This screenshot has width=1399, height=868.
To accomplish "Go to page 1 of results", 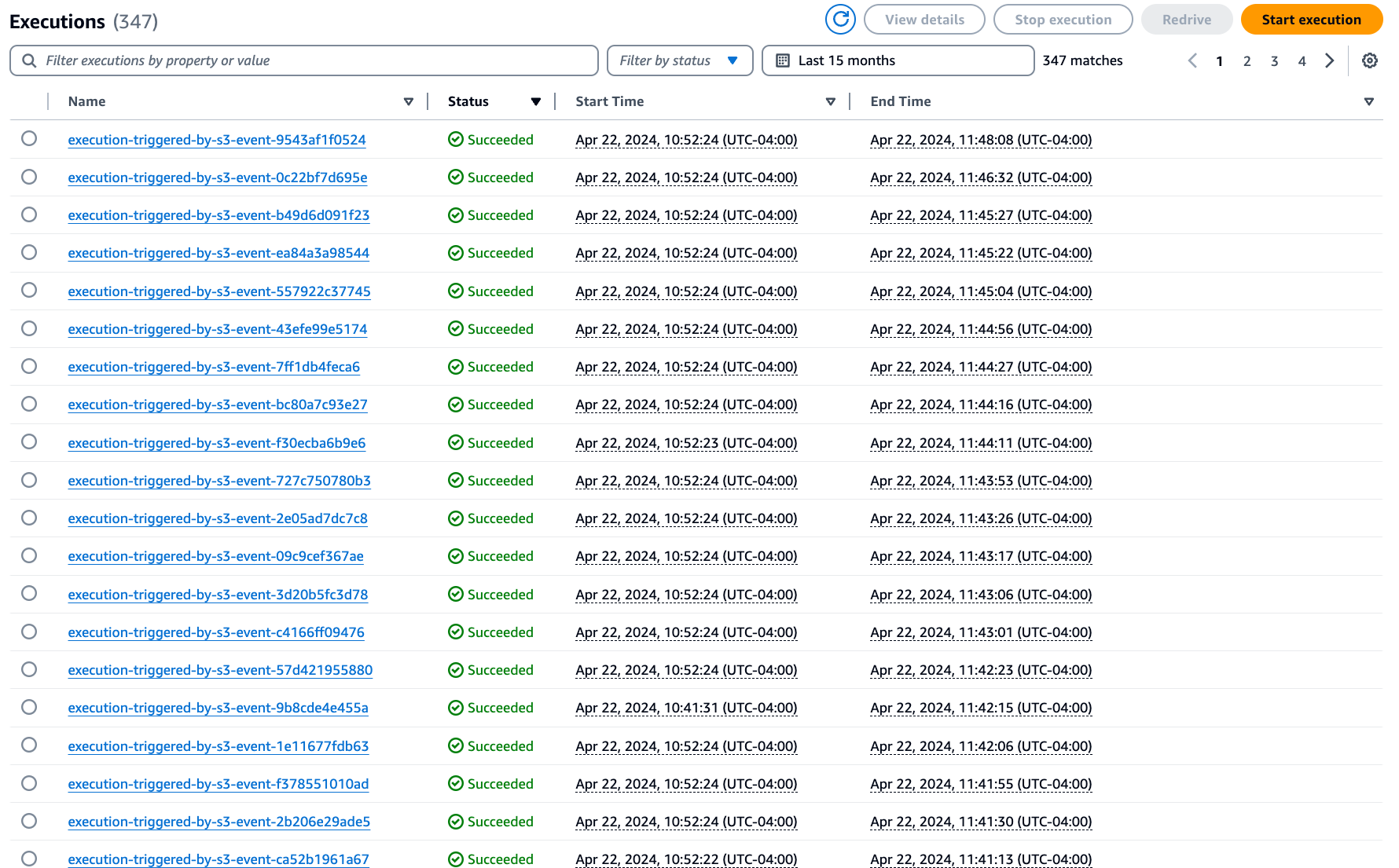I will (1220, 60).
